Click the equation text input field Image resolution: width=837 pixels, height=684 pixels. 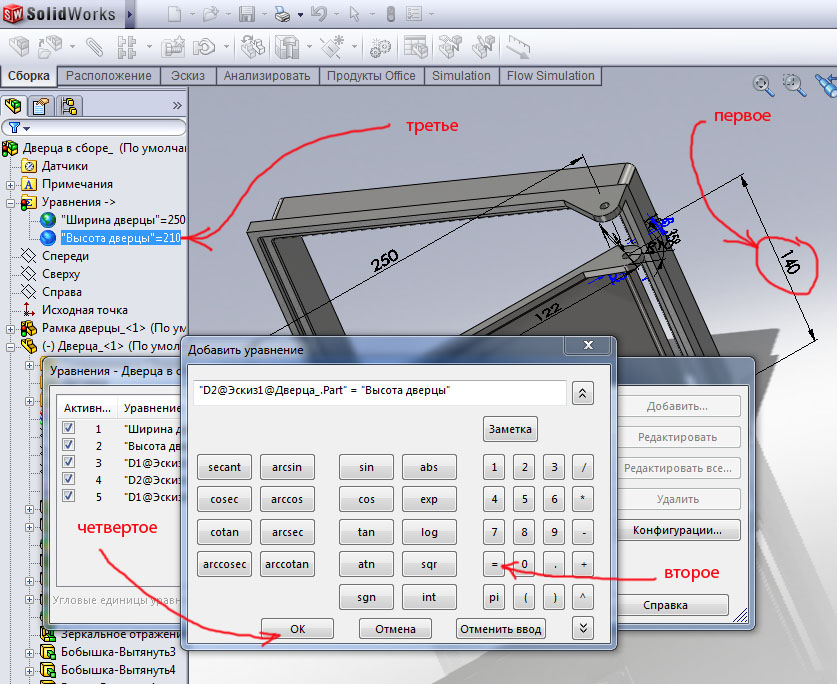[x=378, y=392]
